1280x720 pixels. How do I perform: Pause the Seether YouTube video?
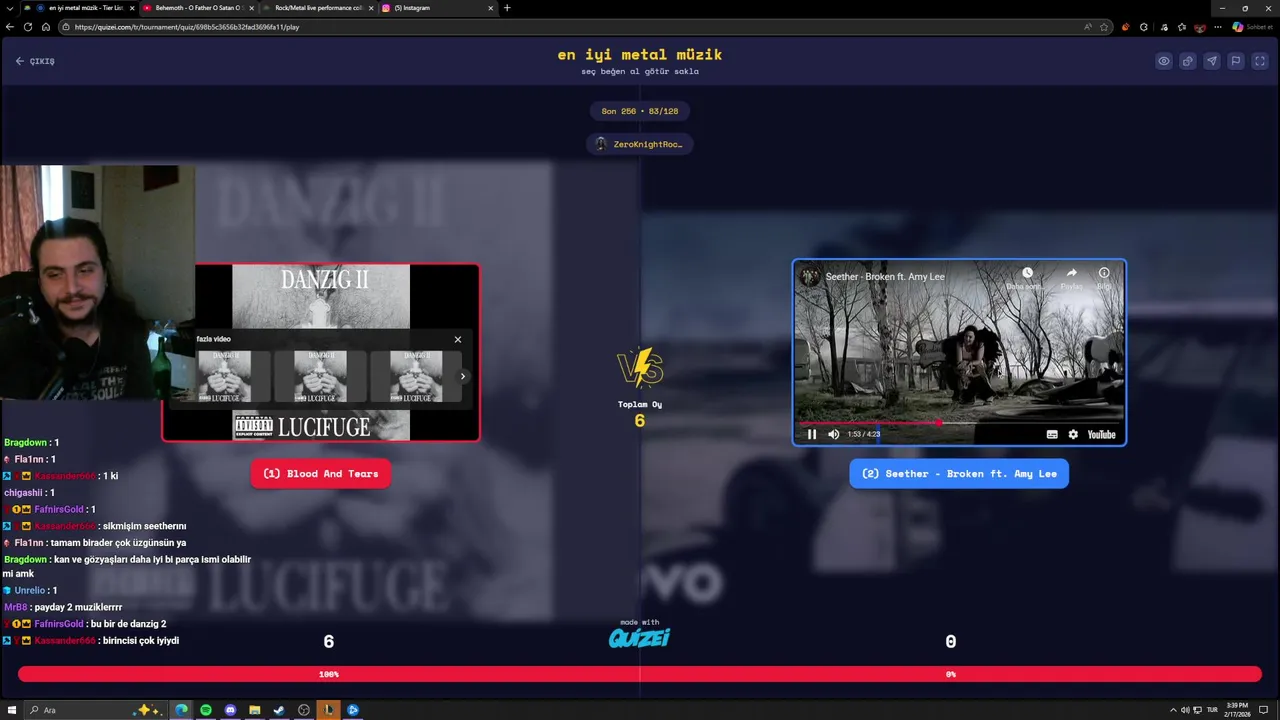pos(812,434)
